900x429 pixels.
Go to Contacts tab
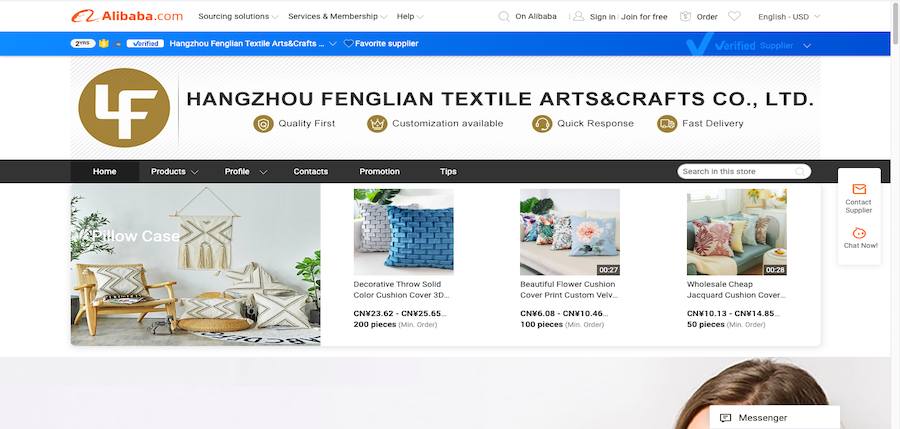[311, 172]
